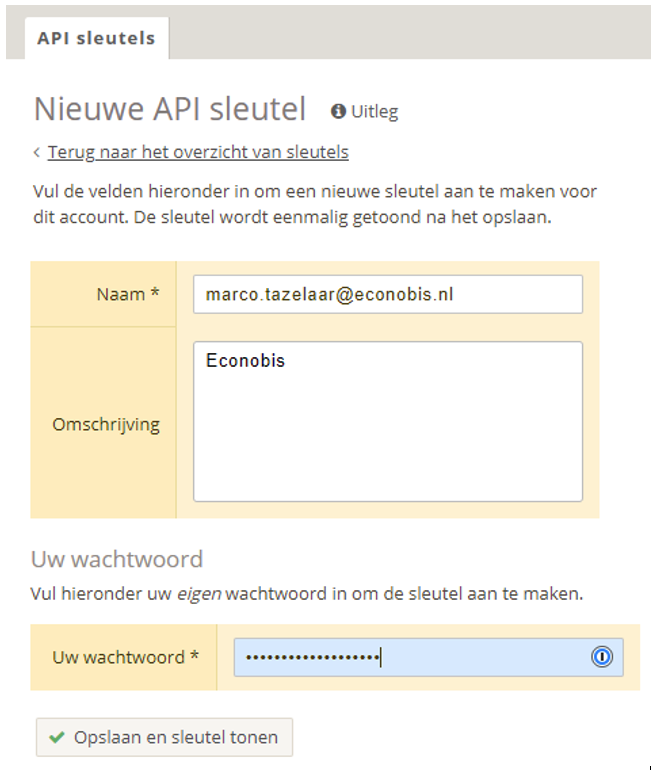
Task: Click the Omschrijving field label
Action: (x=105, y=424)
